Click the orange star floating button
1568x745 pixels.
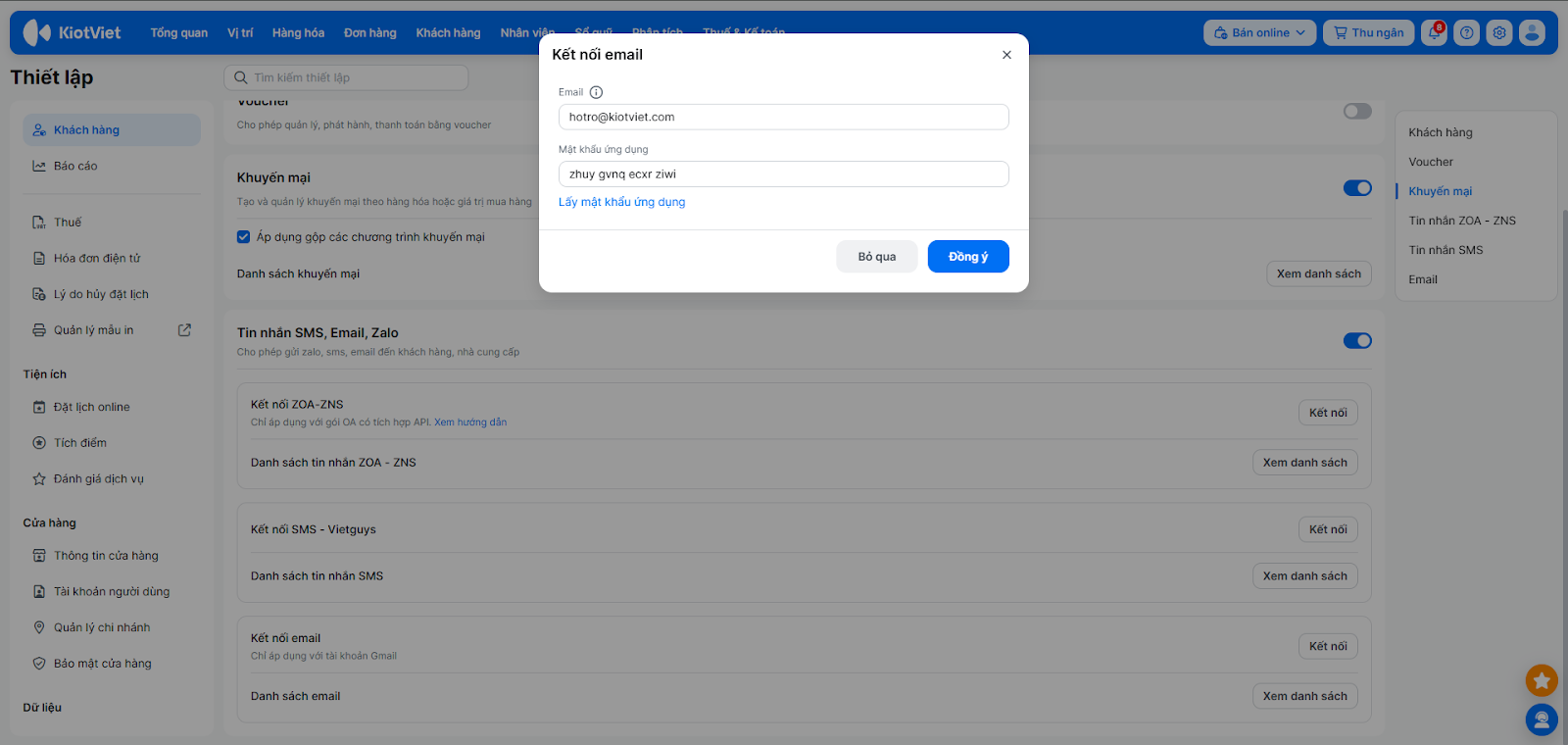1542,679
